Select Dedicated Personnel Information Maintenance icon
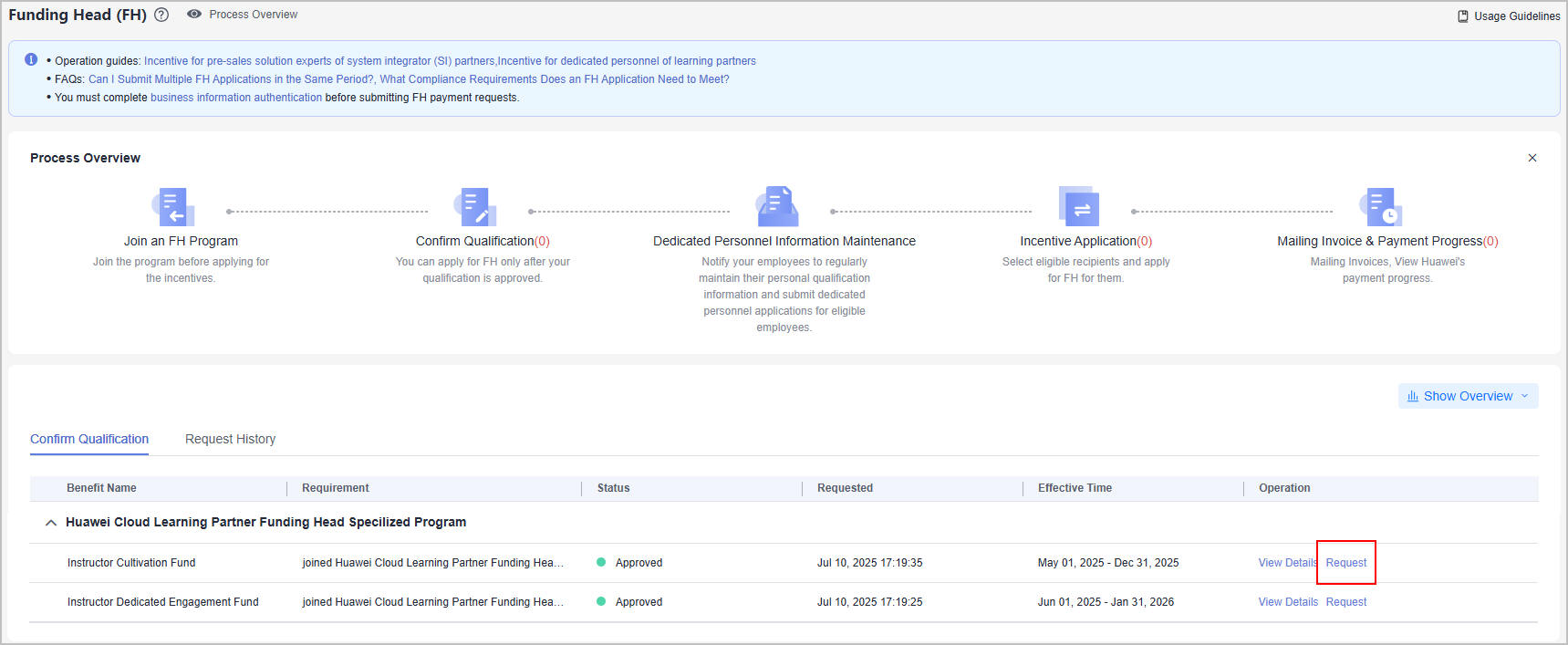This screenshot has width=1568, height=645. [x=777, y=207]
